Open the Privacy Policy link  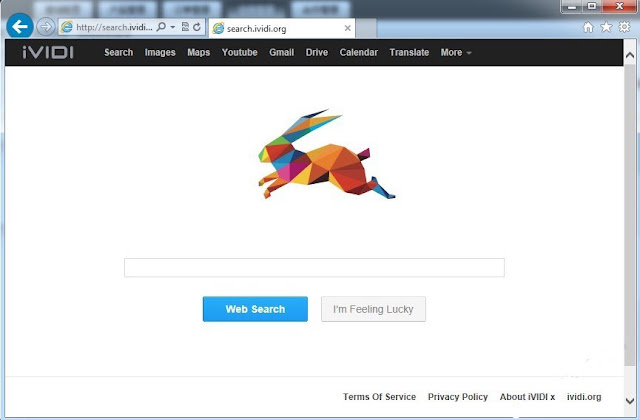click(458, 397)
